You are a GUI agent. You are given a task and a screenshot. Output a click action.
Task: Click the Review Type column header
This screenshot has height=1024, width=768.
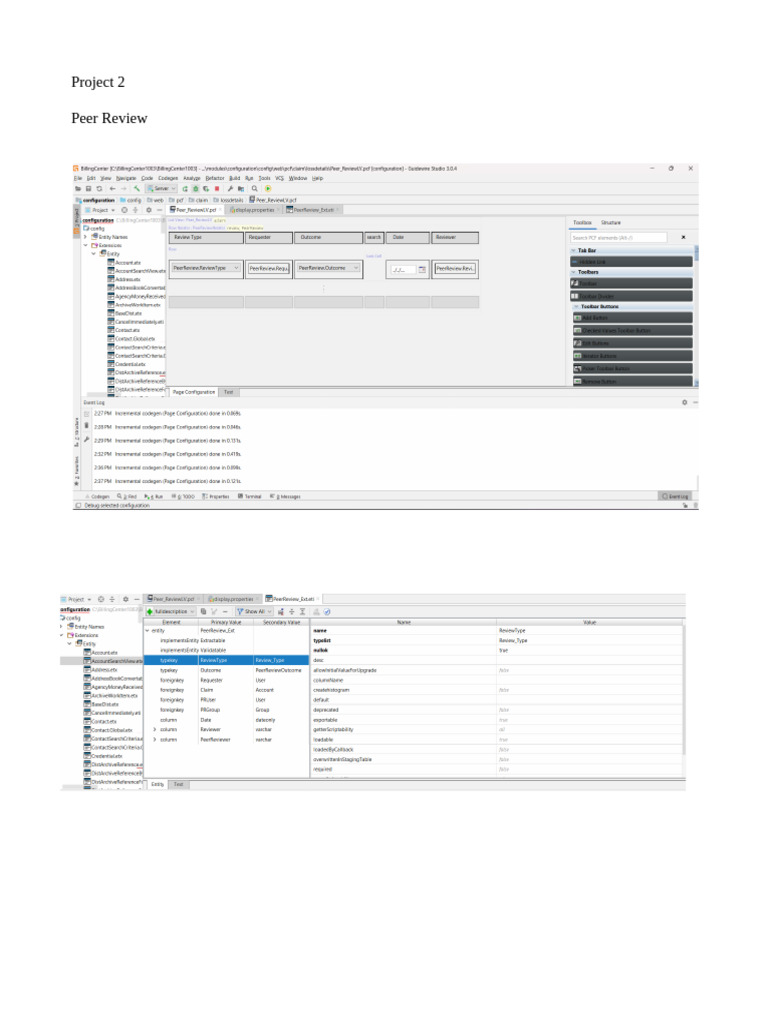click(206, 238)
